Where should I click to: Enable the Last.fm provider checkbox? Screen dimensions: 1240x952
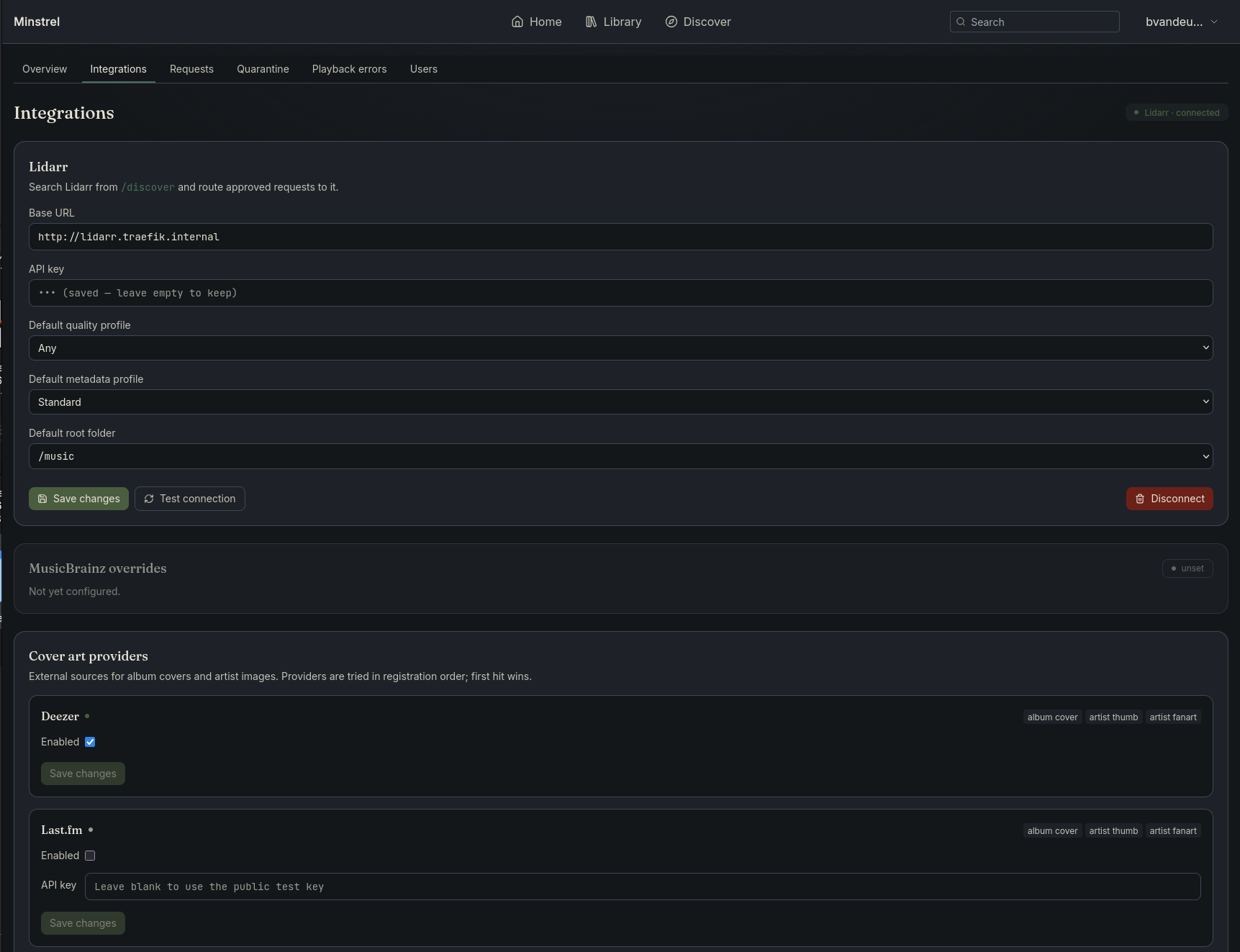pos(90,856)
